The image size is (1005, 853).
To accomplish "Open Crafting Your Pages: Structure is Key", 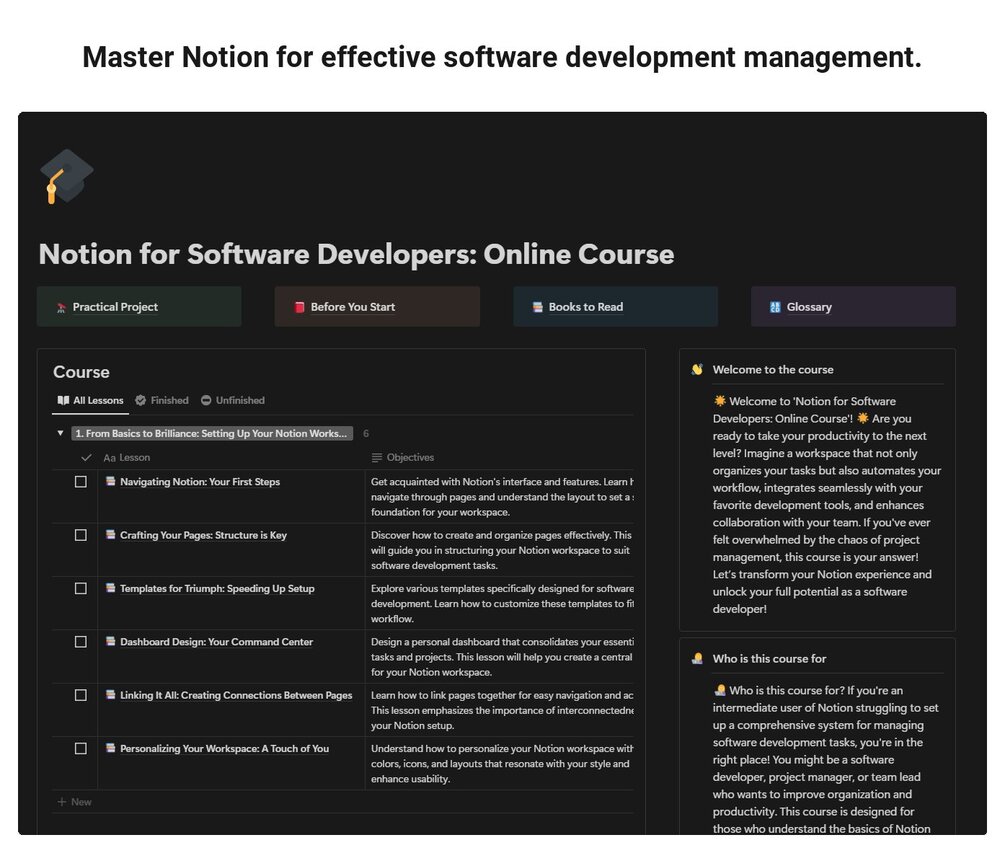I will pos(203,535).
